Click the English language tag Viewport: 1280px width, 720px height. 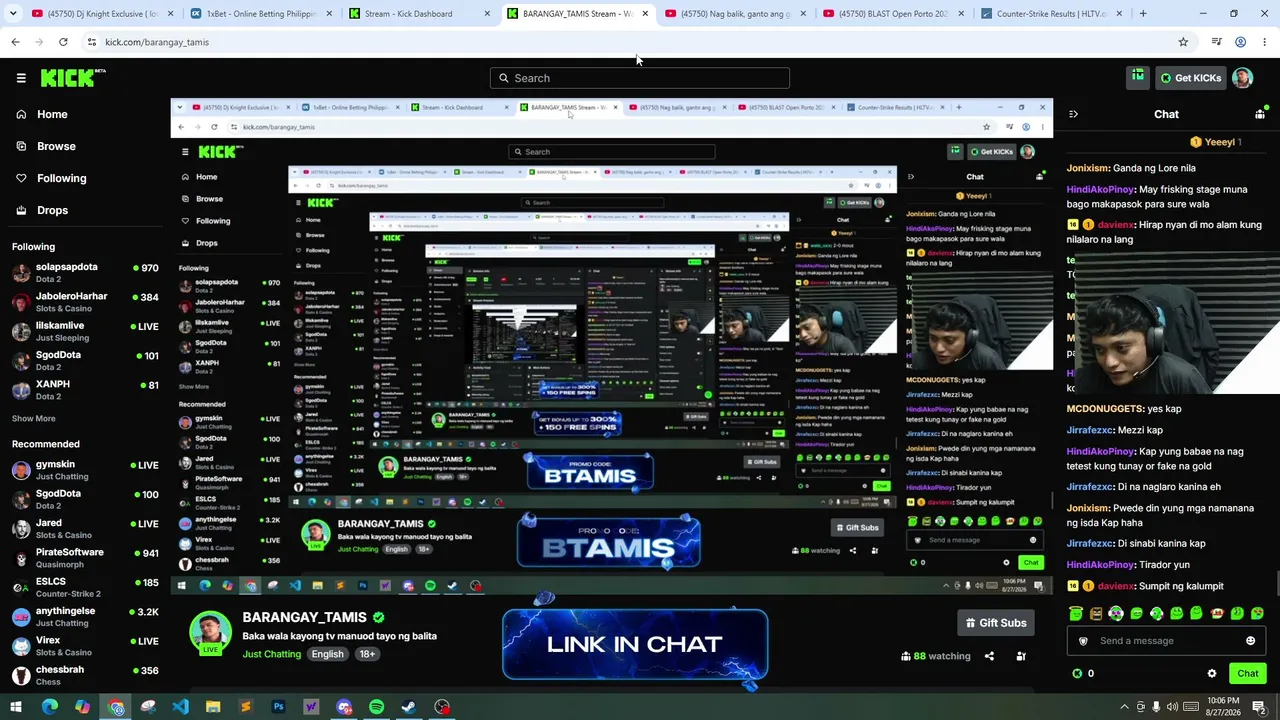pyautogui.click(x=327, y=654)
